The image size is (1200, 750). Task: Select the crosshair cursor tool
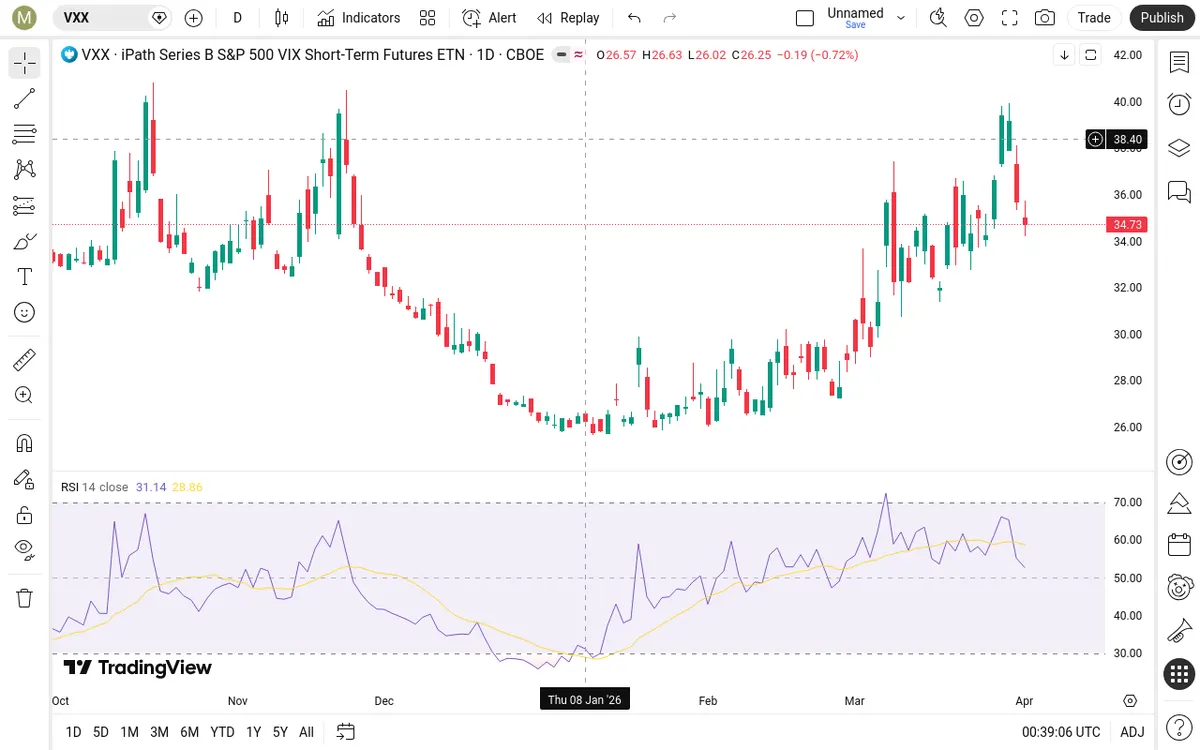coord(25,64)
